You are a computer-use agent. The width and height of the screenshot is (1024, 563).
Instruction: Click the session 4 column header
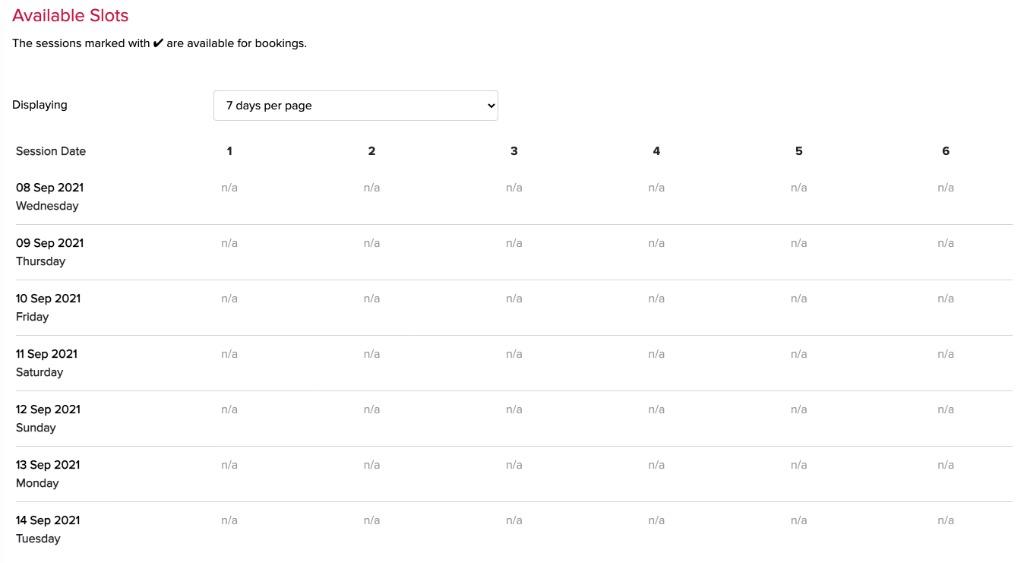pos(656,151)
